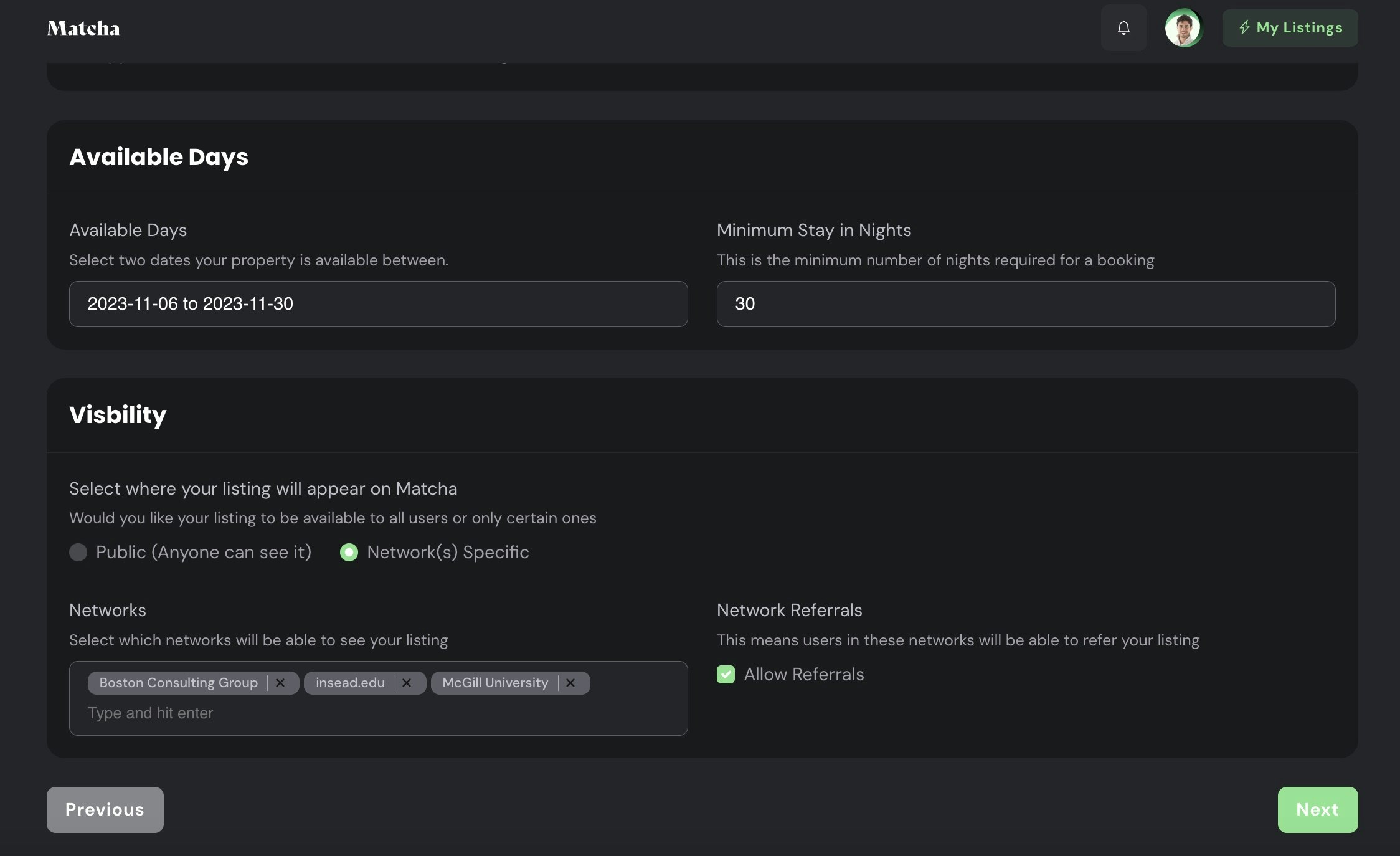Click the McGill University tag label
This screenshot has height=856, width=1400.
click(495, 683)
